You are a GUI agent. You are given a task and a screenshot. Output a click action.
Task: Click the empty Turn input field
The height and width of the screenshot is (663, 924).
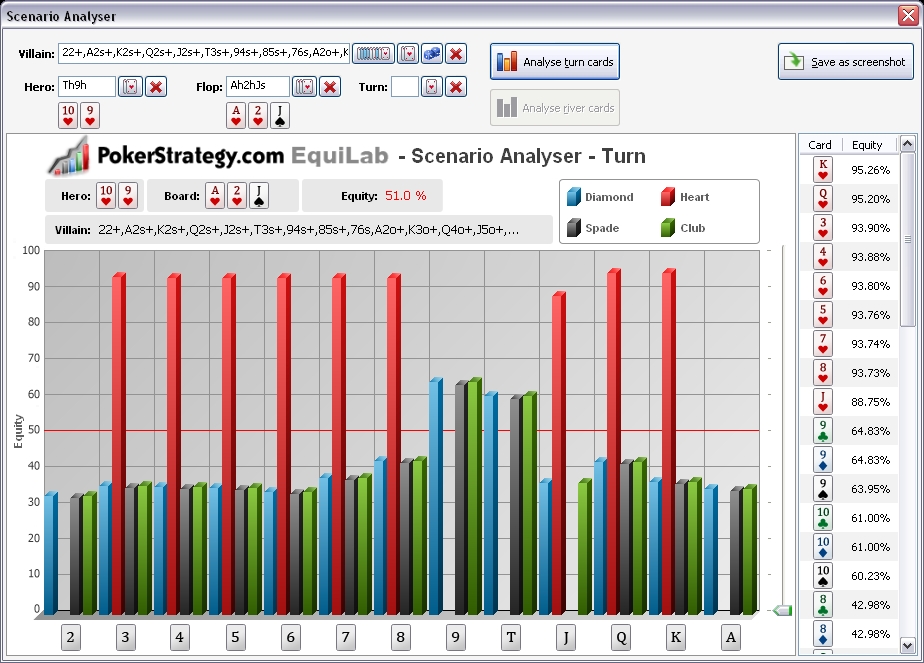[x=404, y=87]
